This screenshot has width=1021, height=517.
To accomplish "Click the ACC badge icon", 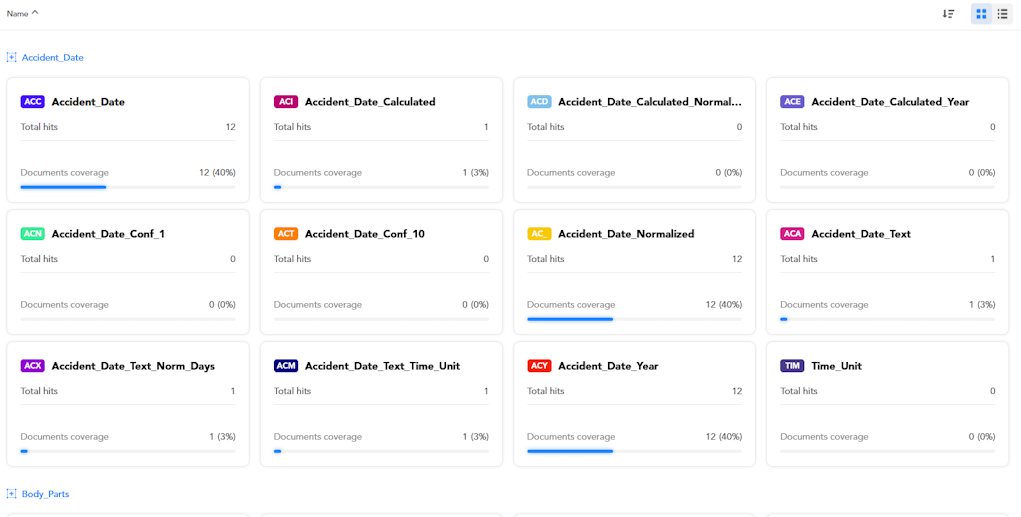I will tap(33, 102).
